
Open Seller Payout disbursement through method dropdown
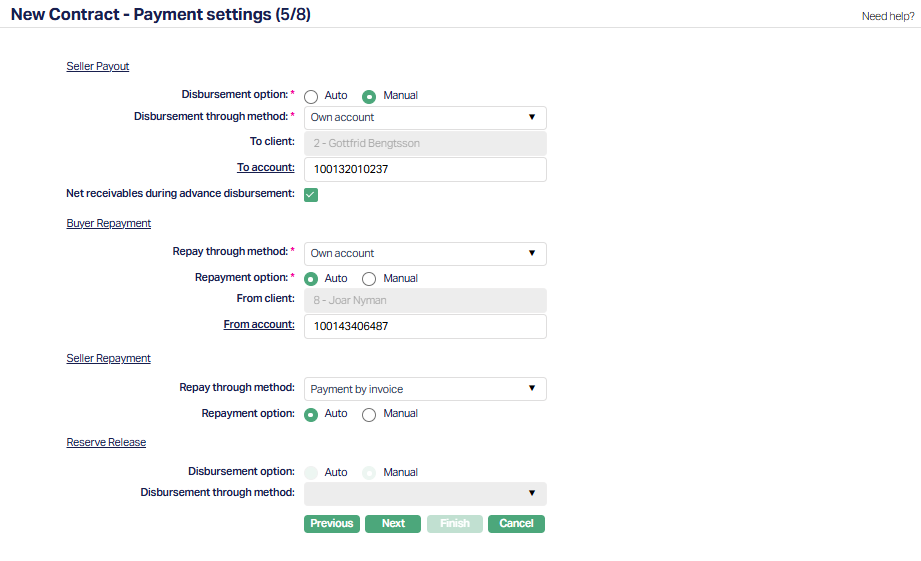point(425,118)
